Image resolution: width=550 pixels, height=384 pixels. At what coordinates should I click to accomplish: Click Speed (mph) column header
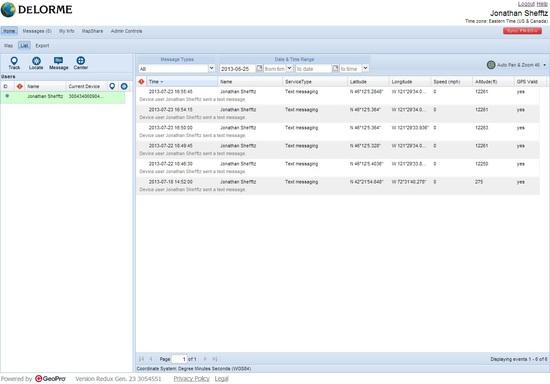(x=451, y=82)
